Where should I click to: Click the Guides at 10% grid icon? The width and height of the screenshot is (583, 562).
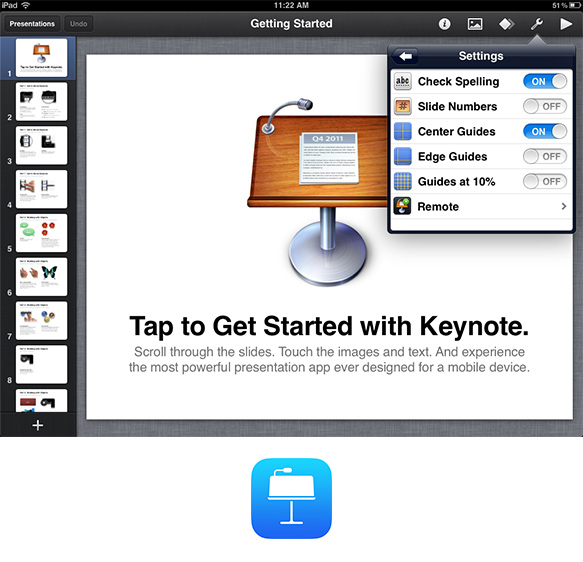point(403,181)
